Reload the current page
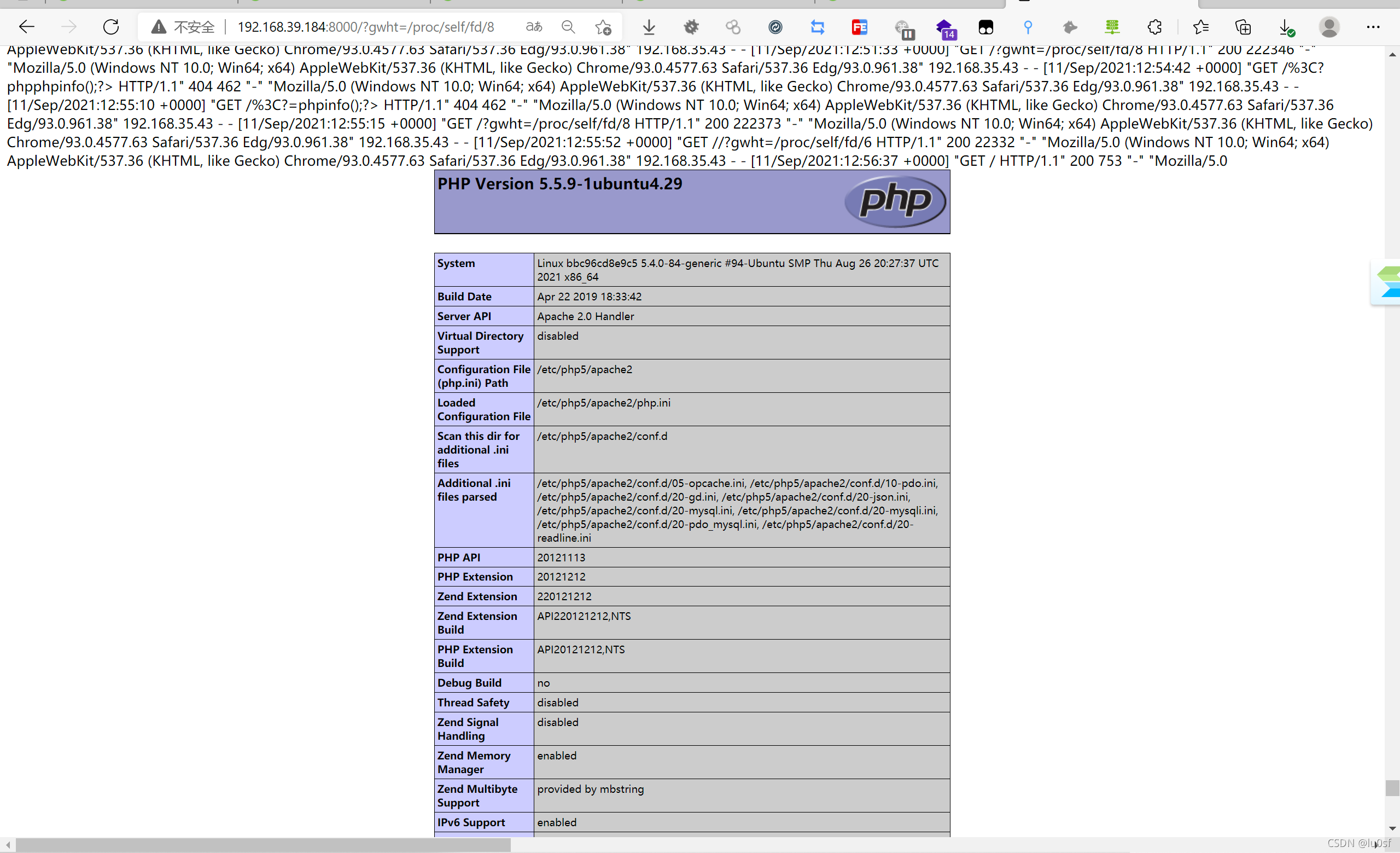Screen dimensions: 1400x853 111,27
